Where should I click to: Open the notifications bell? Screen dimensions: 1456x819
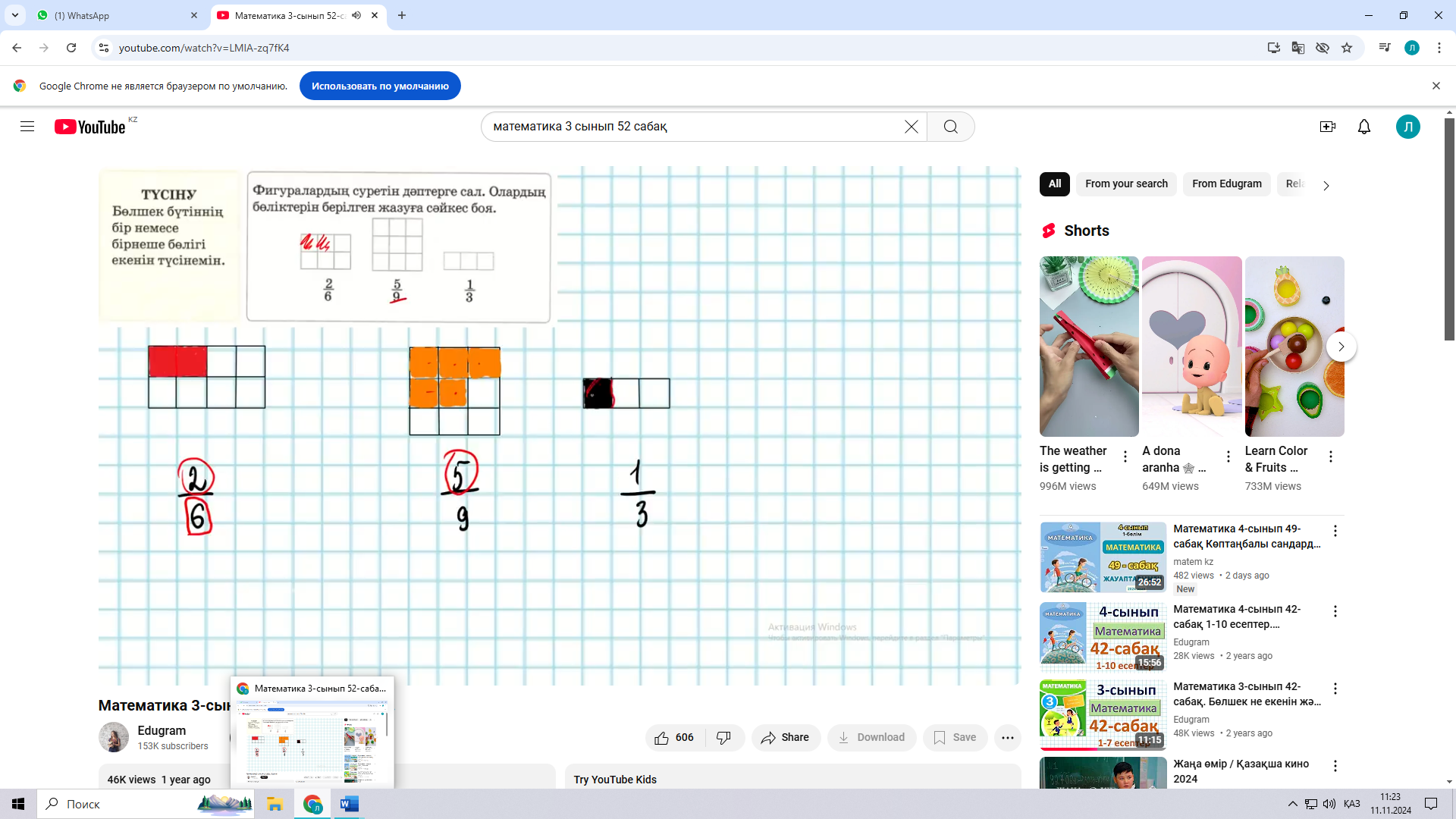[1363, 127]
